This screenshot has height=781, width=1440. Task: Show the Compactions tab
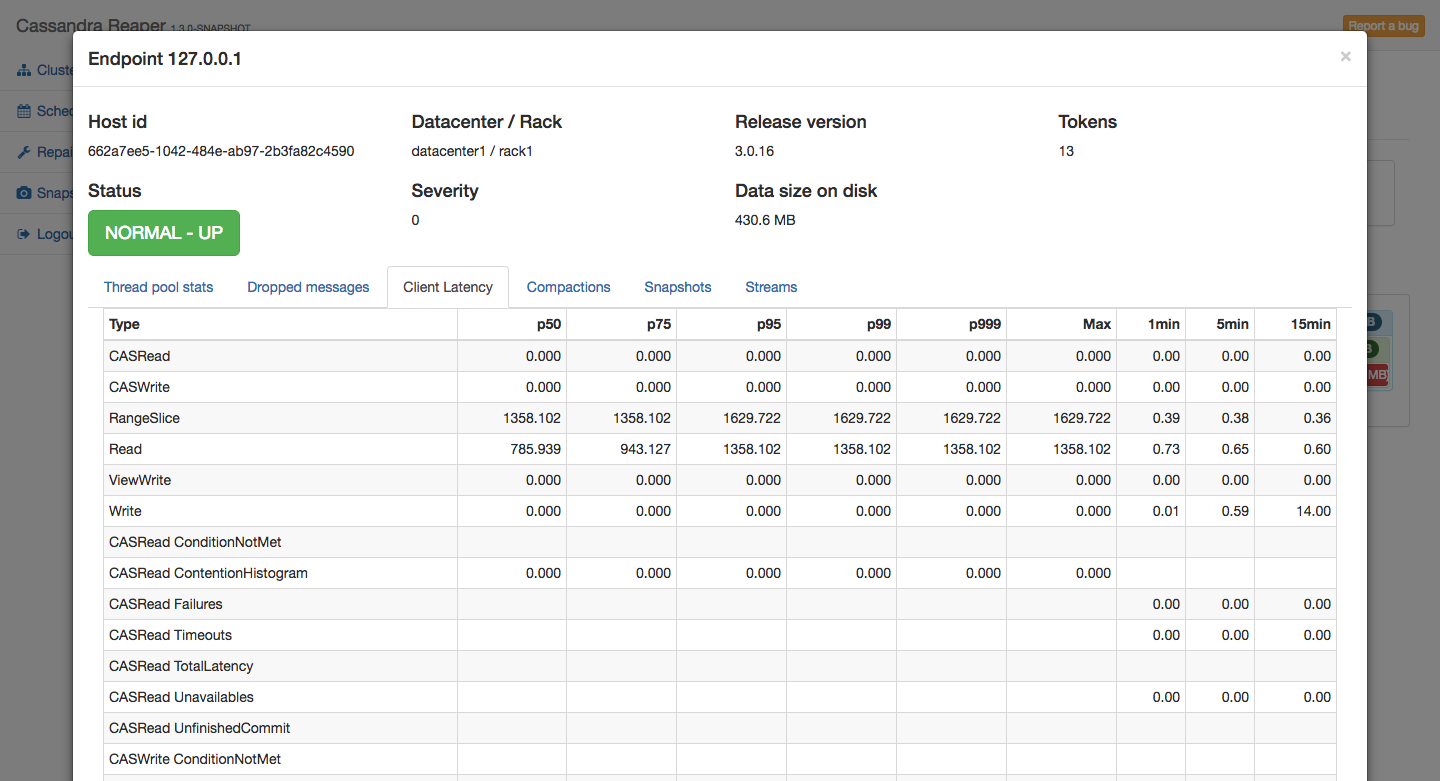click(569, 287)
